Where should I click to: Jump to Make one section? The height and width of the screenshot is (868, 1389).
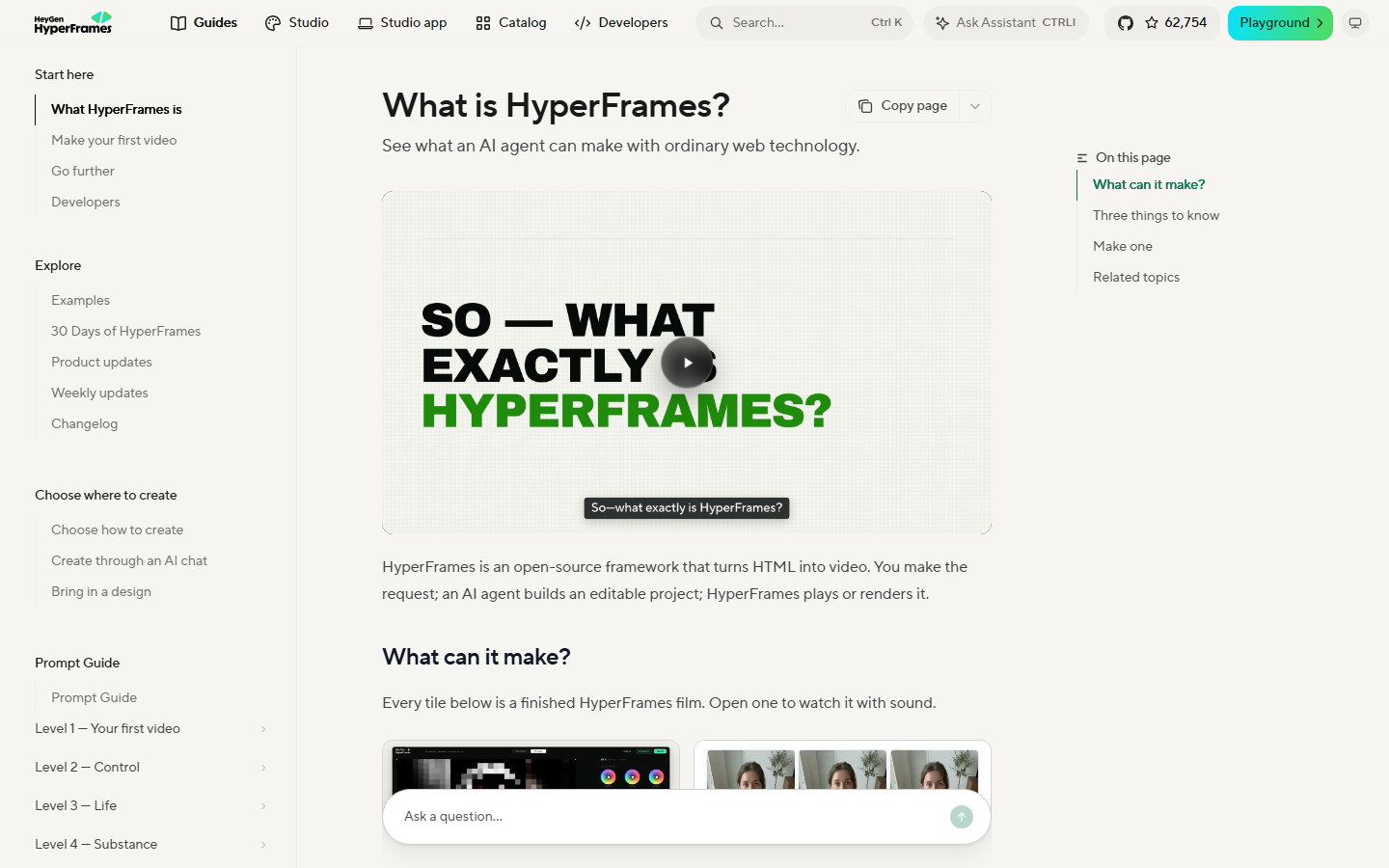(x=1123, y=247)
